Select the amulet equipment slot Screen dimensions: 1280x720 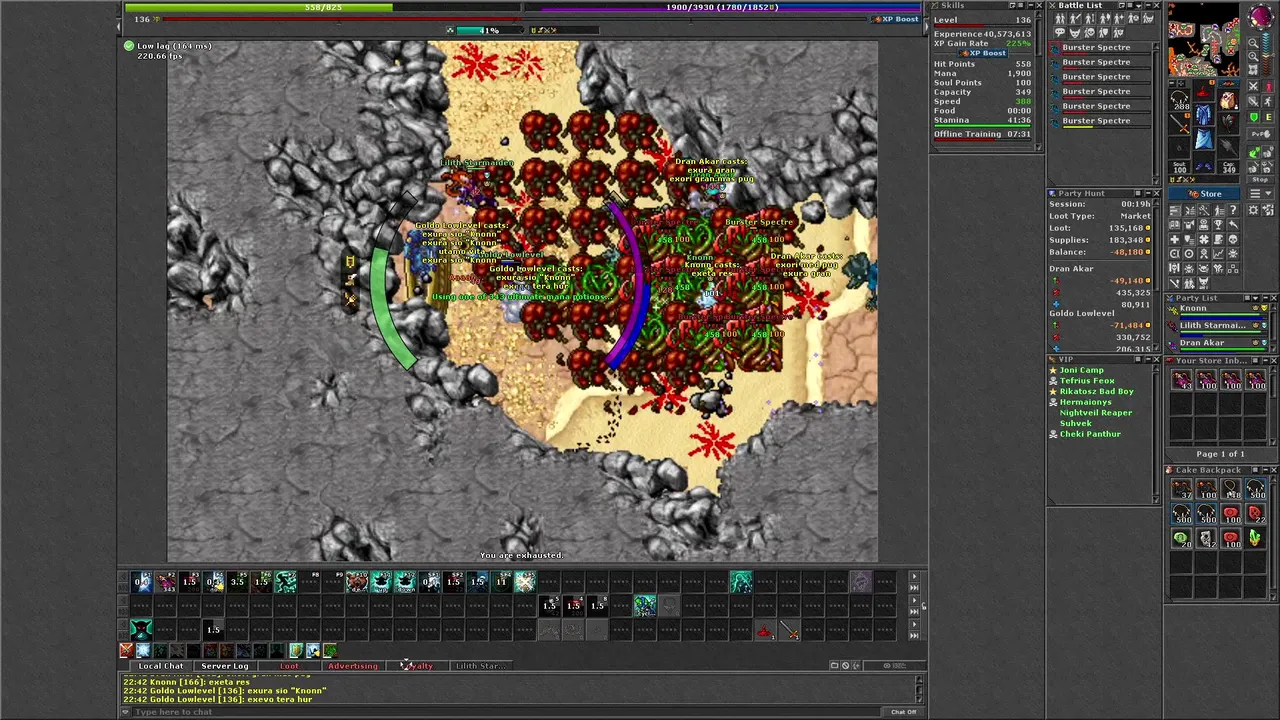click(x=1179, y=100)
